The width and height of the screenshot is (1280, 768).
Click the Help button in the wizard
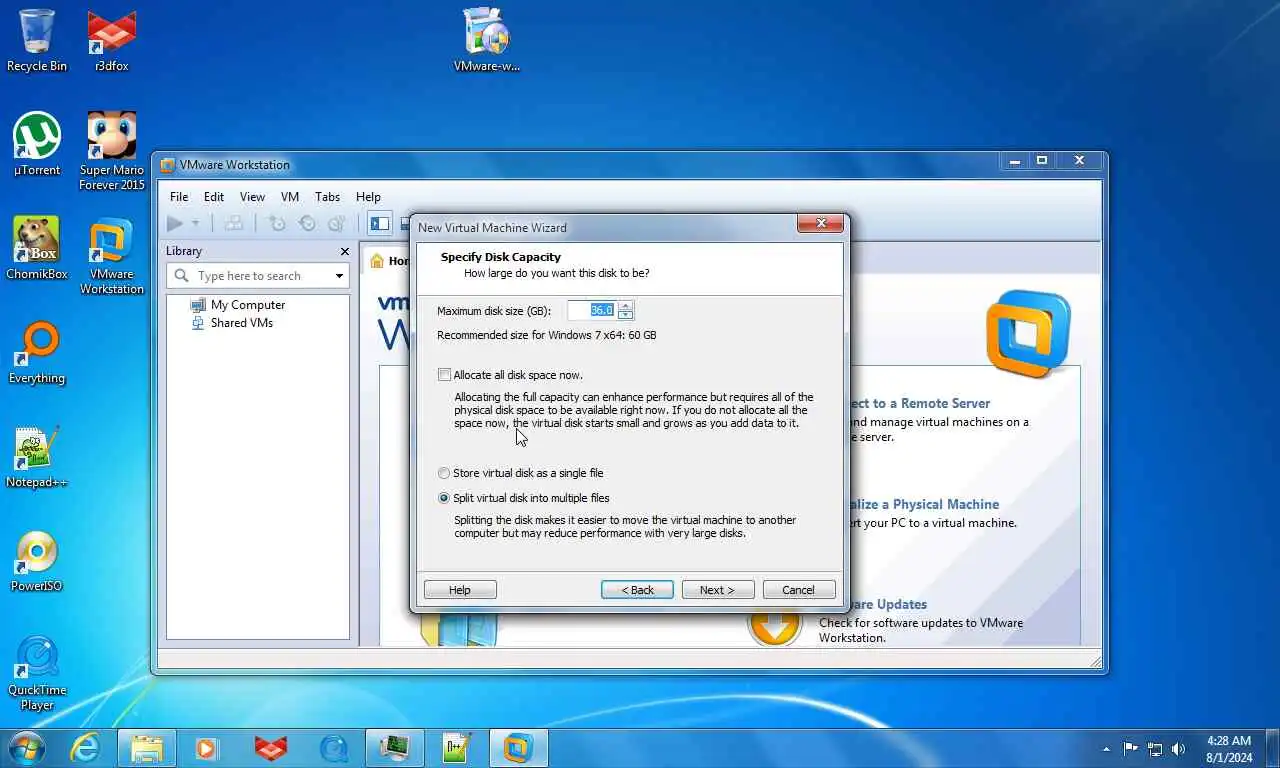pyautogui.click(x=460, y=590)
